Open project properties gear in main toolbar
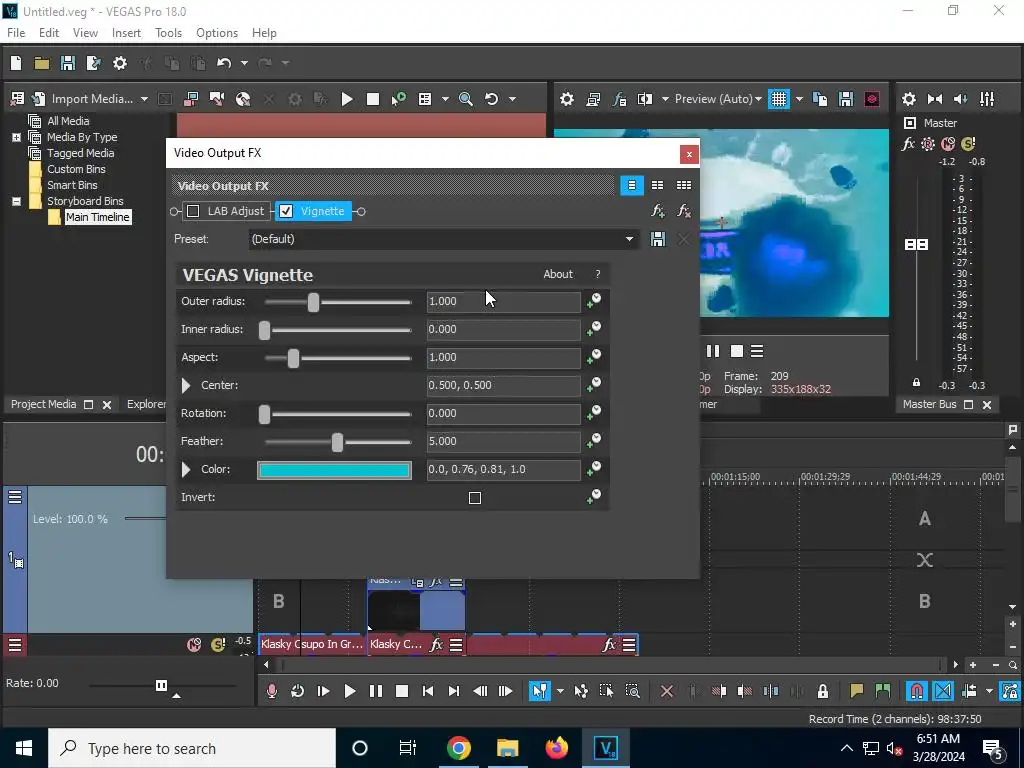Viewport: 1024px width, 768px height. 120,63
